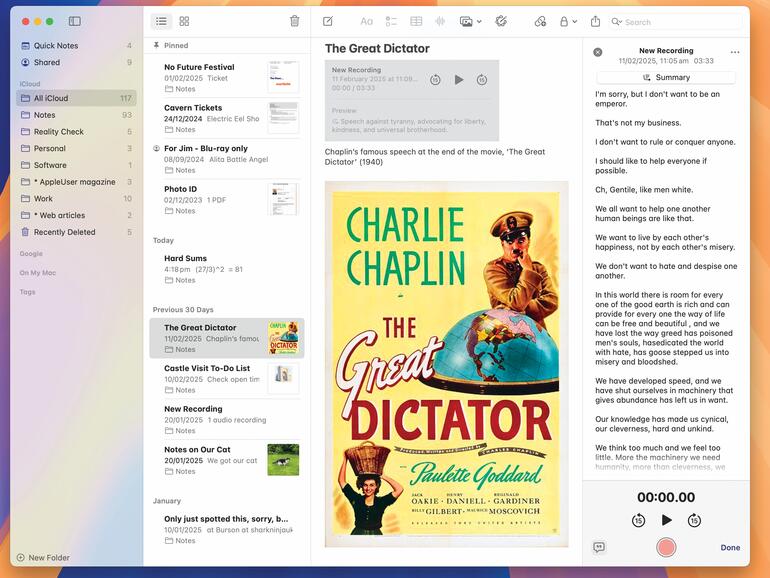Skip back 15 seconds in embedded recording
This screenshot has height=578, width=770.
point(435,80)
